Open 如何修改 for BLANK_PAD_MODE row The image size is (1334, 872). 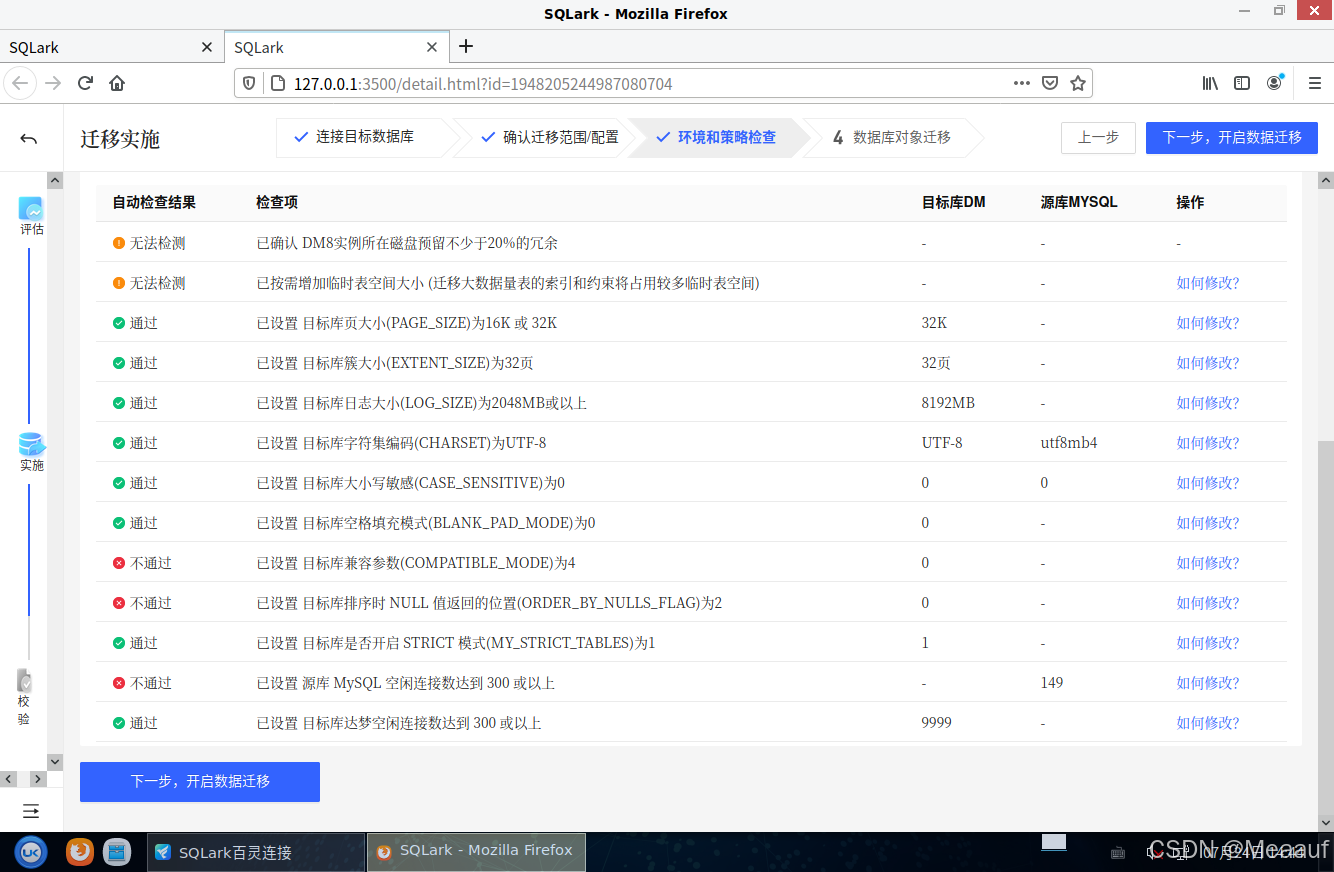[x=1208, y=523]
